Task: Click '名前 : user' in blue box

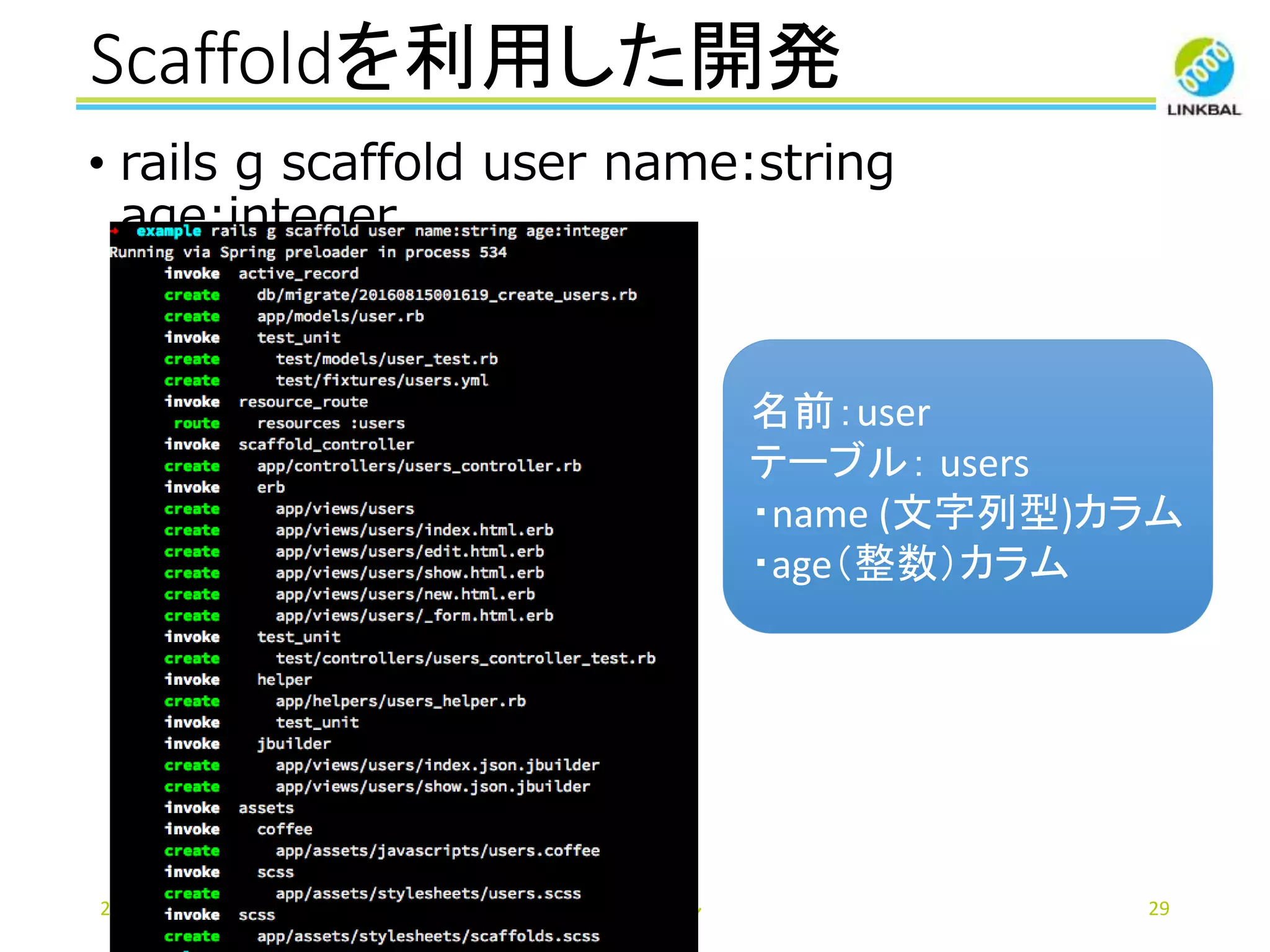Action: (x=840, y=412)
